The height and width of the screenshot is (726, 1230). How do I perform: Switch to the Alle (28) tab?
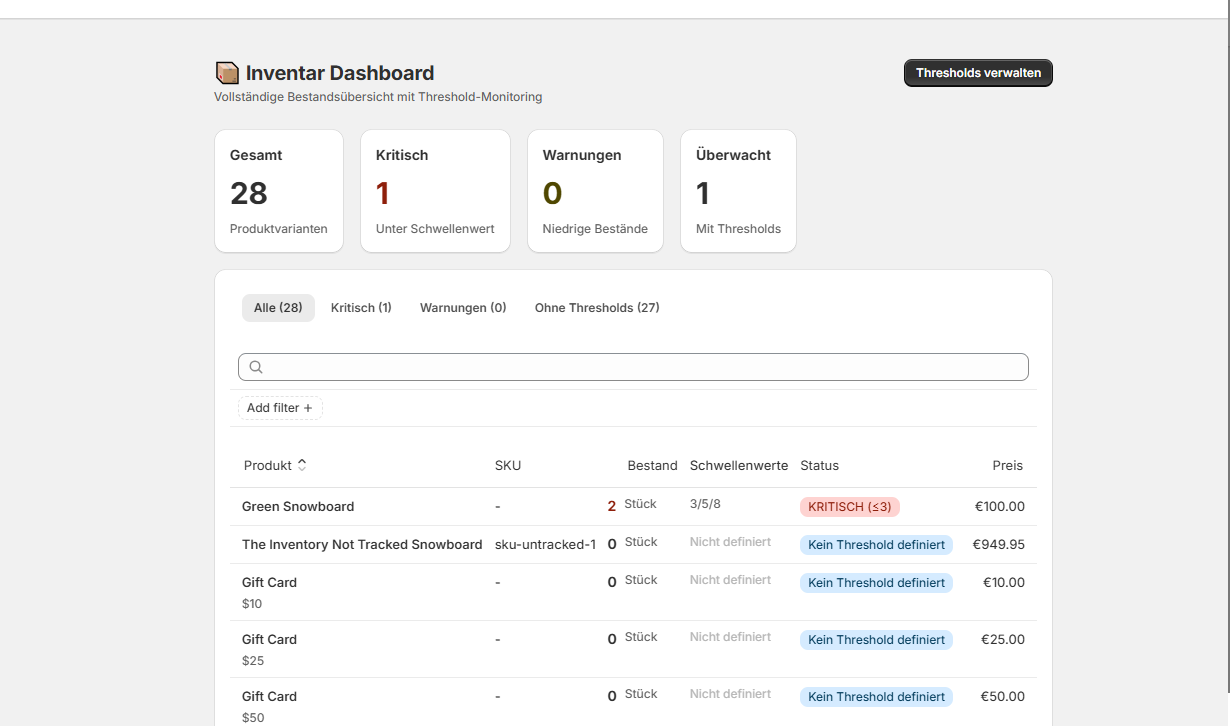click(278, 307)
